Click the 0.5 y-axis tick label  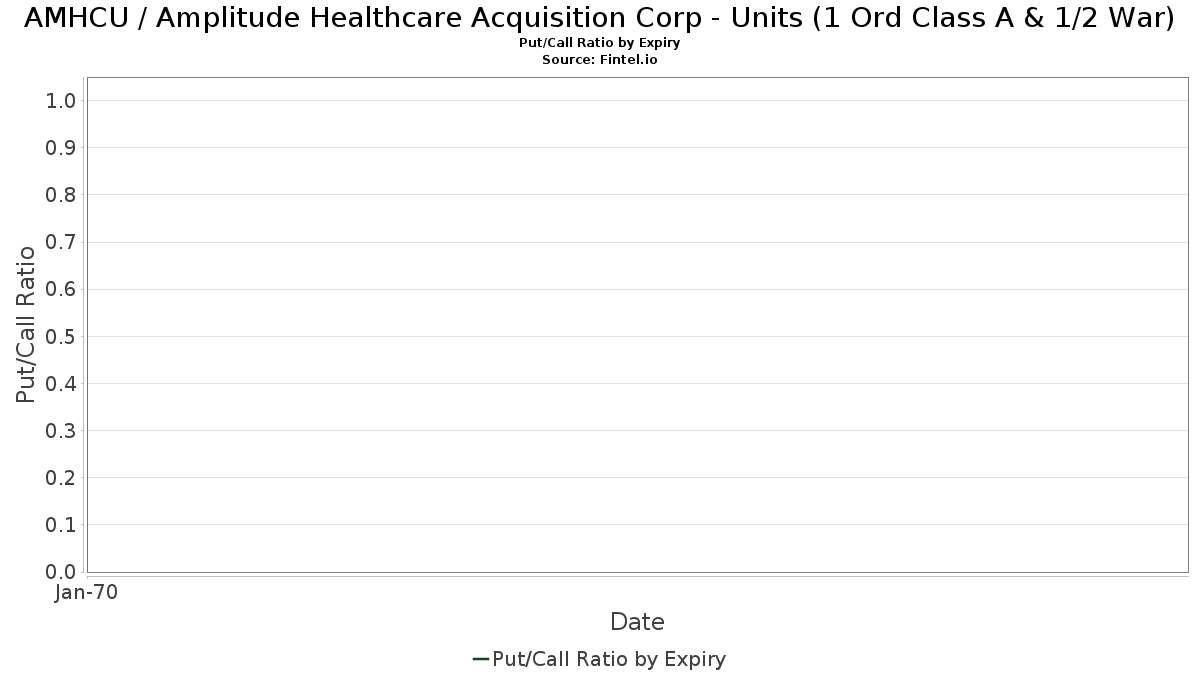point(61,336)
